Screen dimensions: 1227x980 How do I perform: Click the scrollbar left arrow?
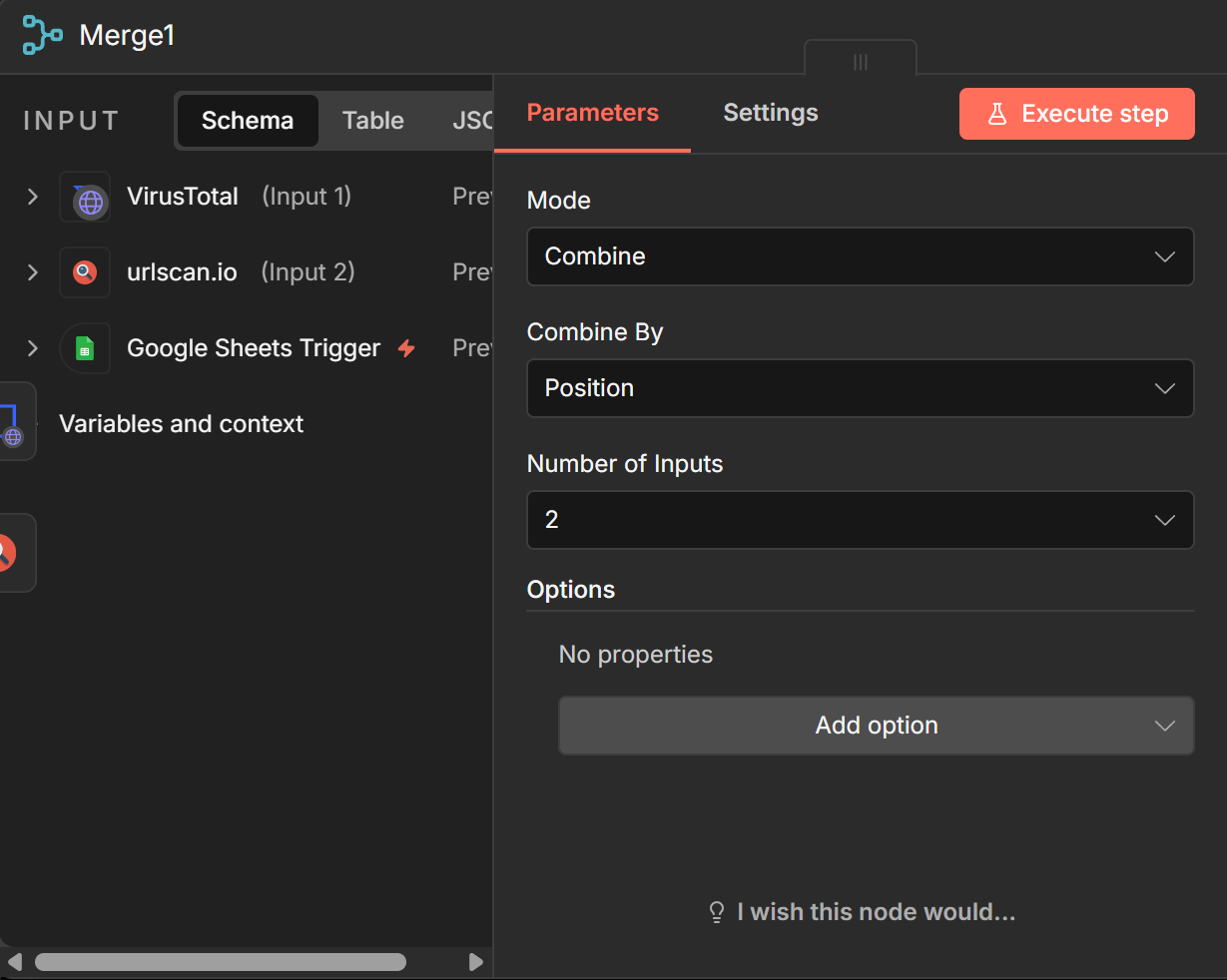coord(14,962)
